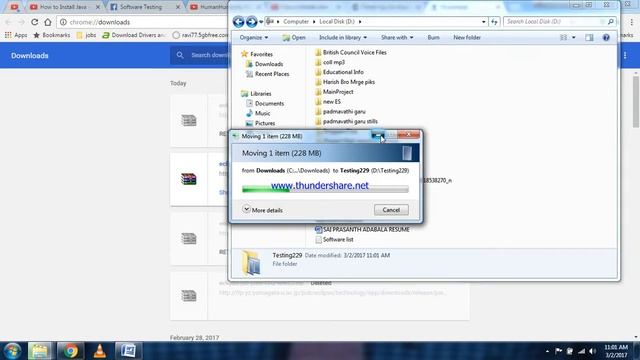Open the Downloads page three-dot menu
This screenshot has height=360, width=640.
pyautogui.click(x=625, y=55)
